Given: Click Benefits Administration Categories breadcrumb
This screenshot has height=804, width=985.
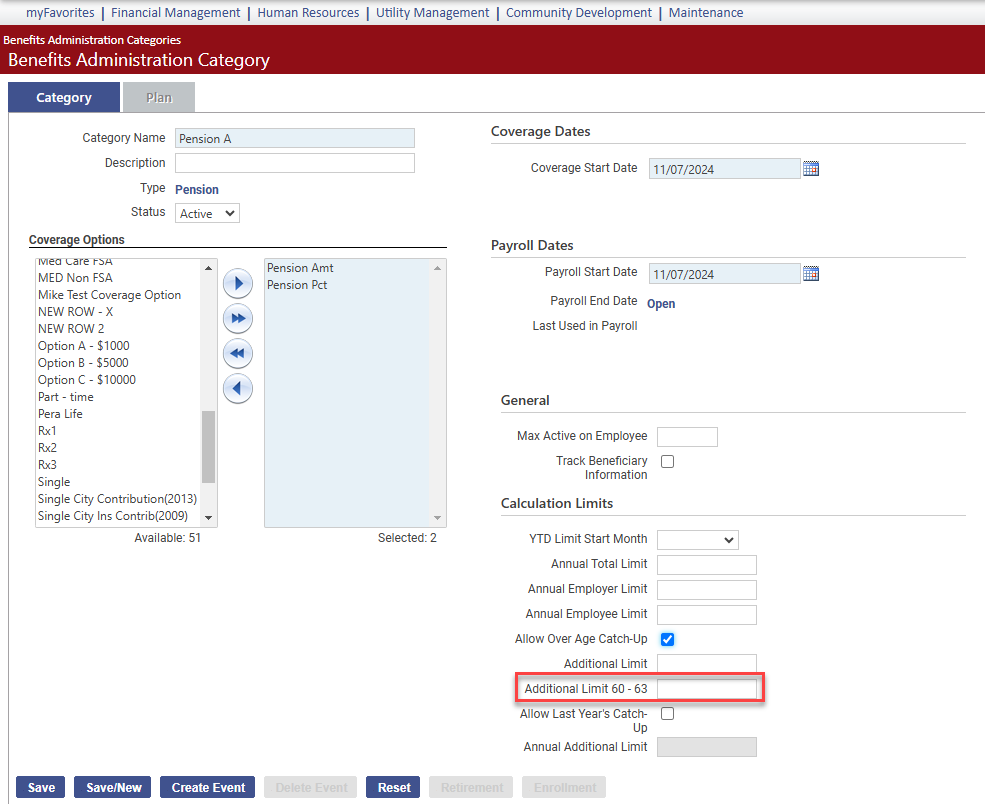Looking at the screenshot, I should (92, 40).
